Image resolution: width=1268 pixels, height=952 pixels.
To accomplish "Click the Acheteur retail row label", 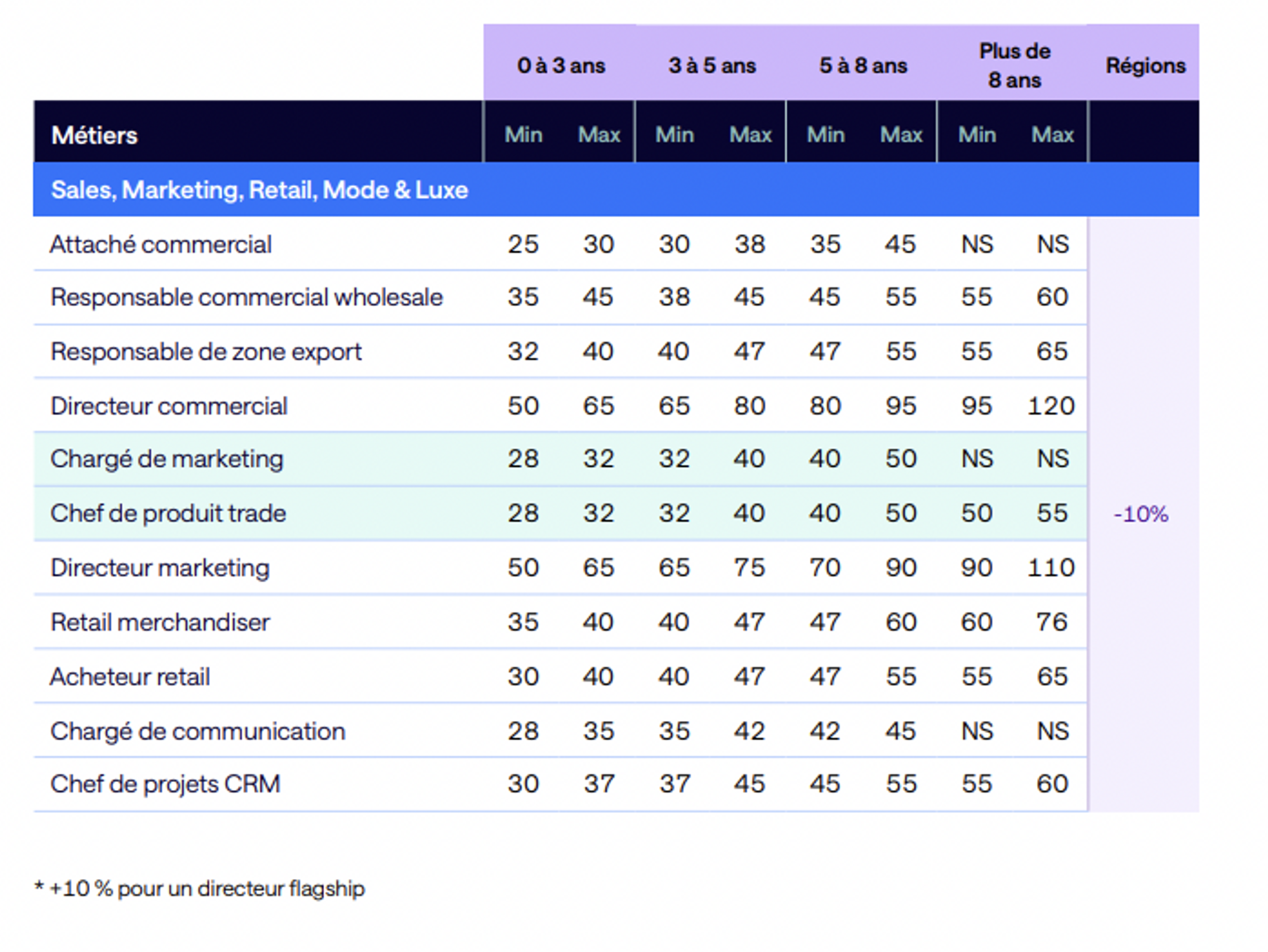I will pos(130,677).
